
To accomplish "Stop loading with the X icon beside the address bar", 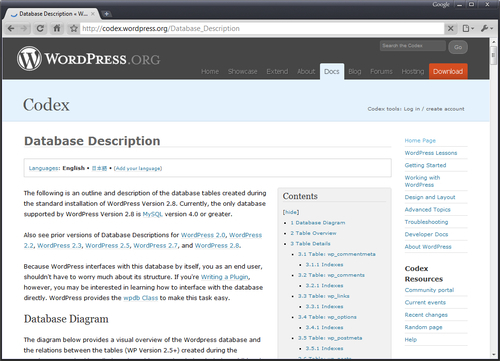I will [450, 29].
